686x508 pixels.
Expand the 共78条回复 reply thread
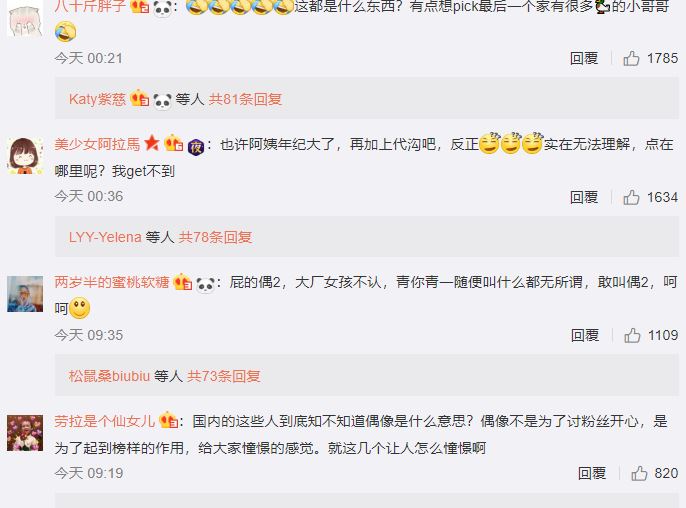click(215, 237)
